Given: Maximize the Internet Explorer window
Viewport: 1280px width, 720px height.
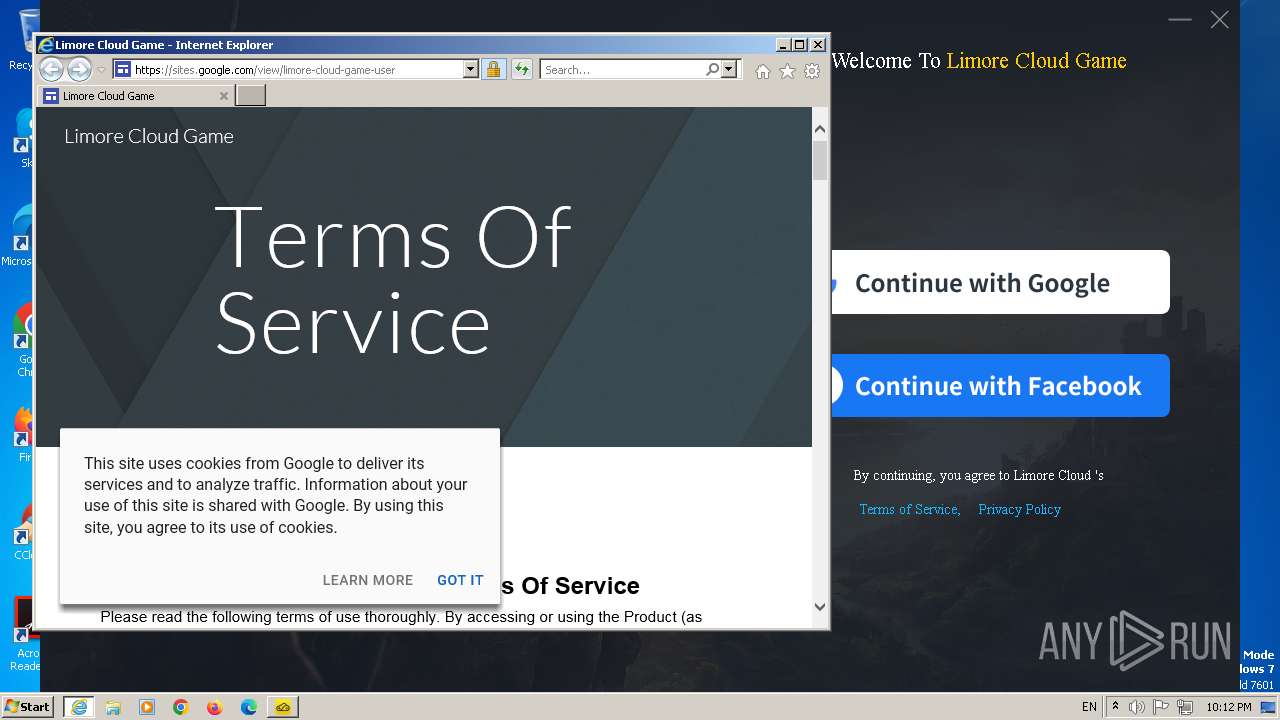Looking at the screenshot, I should 799,45.
